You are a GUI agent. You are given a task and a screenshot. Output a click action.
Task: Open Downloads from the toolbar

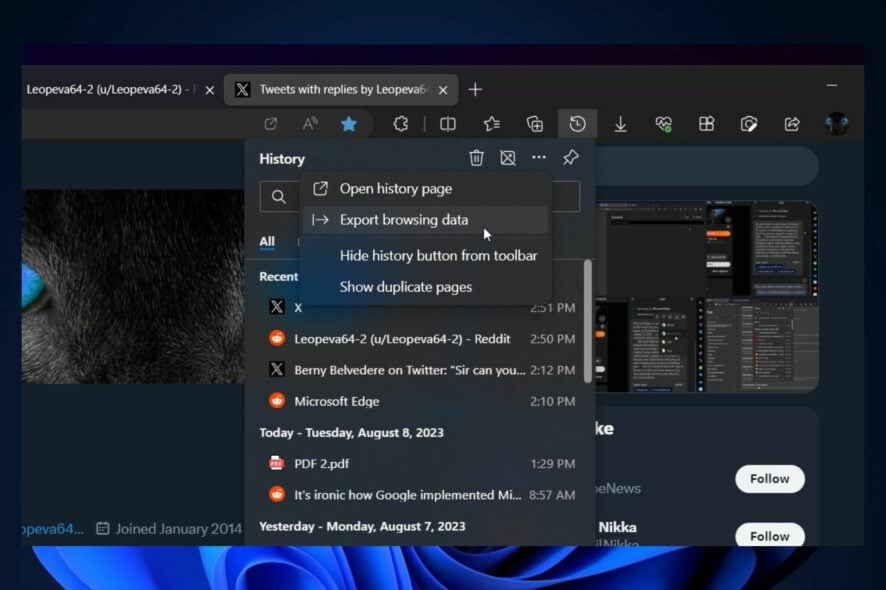click(x=620, y=123)
